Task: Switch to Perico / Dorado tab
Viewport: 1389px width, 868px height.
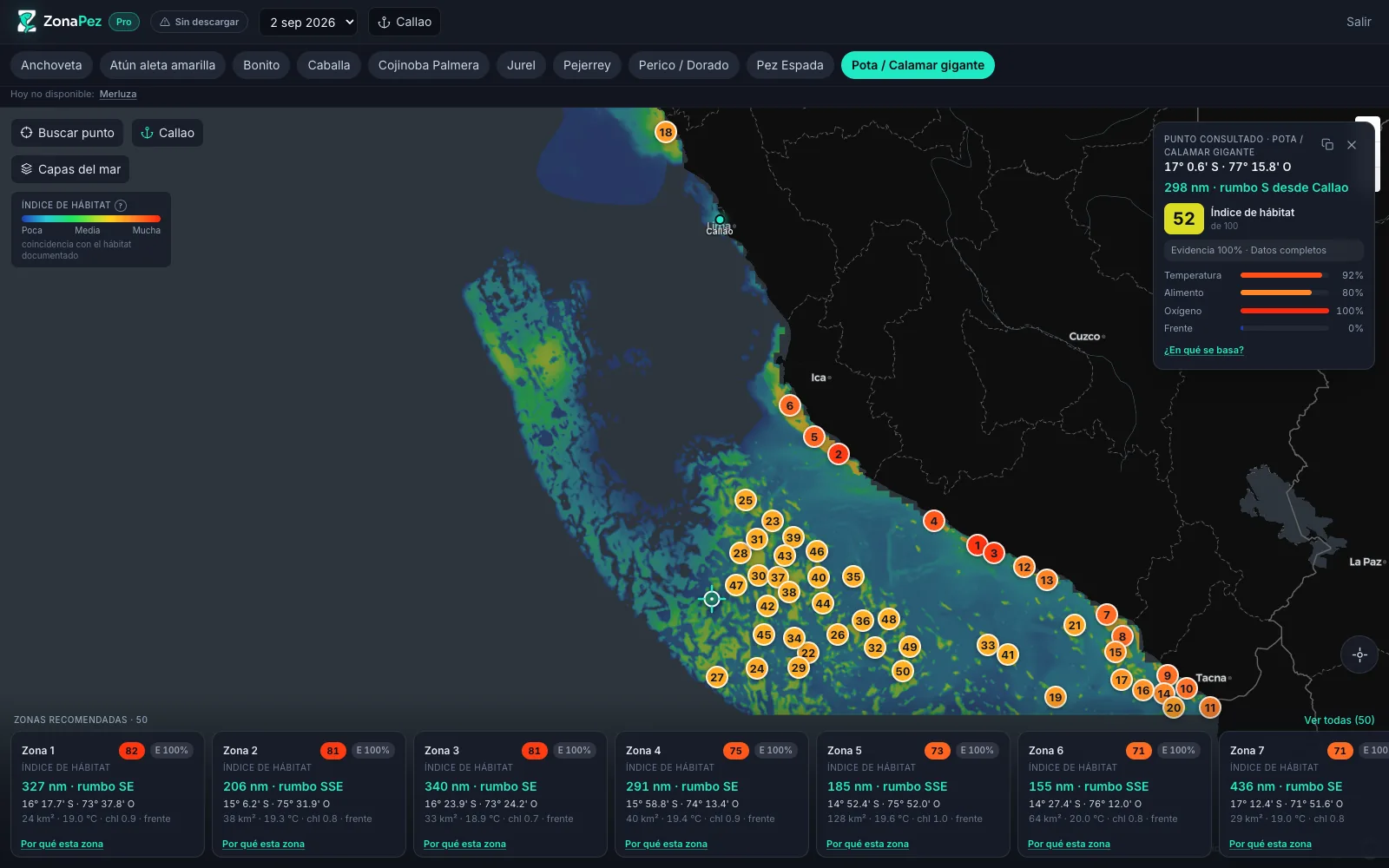Action: pyautogui.click(x=683, y=65)
